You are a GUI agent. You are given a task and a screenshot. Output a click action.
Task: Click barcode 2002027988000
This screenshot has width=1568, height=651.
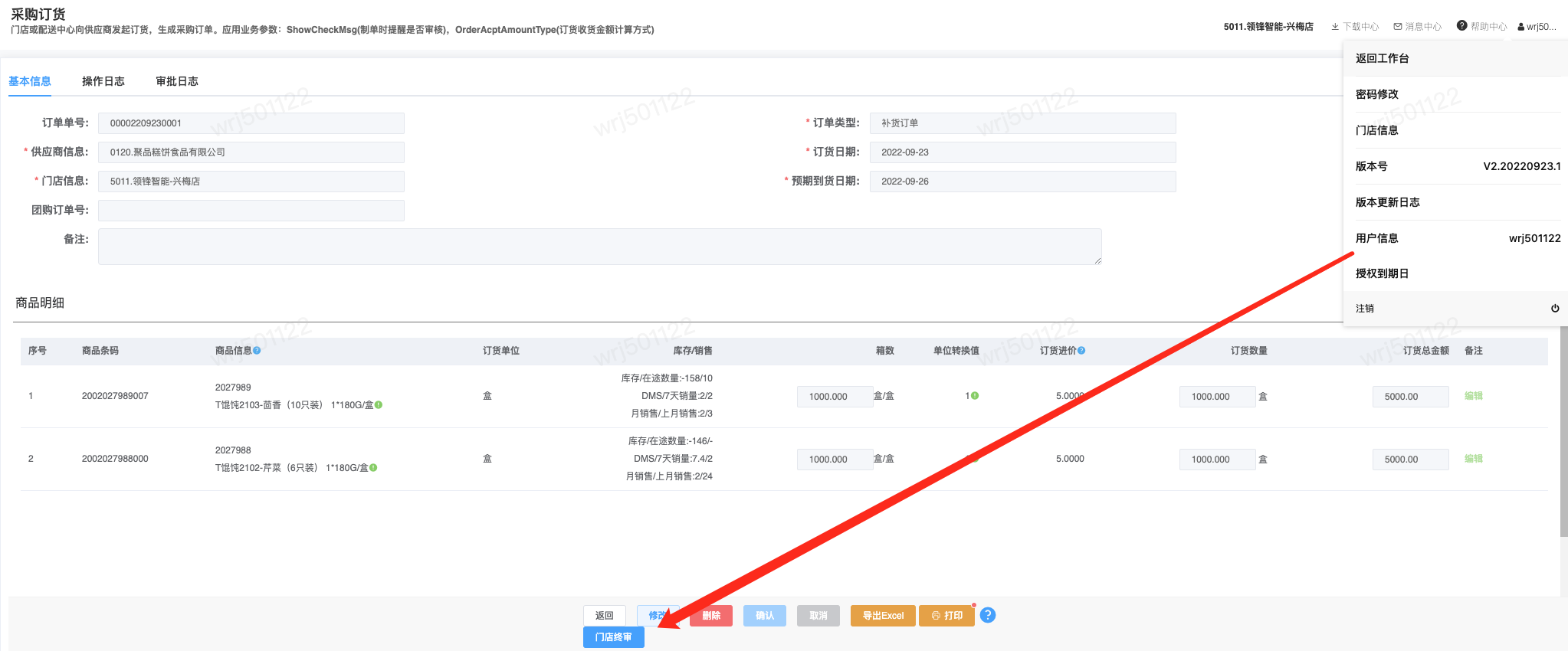(x=115, y=459)
